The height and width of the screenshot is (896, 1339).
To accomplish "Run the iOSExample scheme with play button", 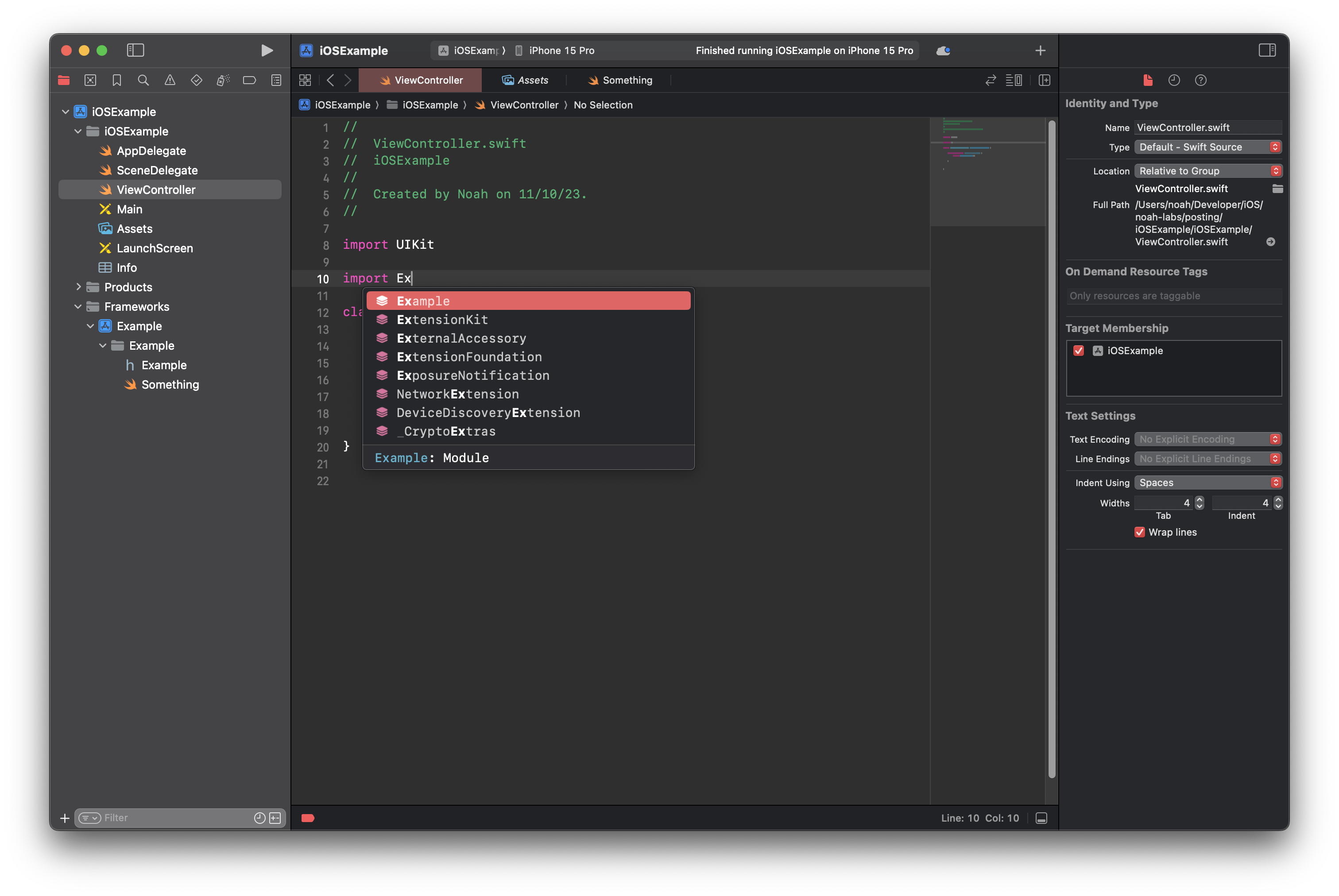I will (266, 50).
